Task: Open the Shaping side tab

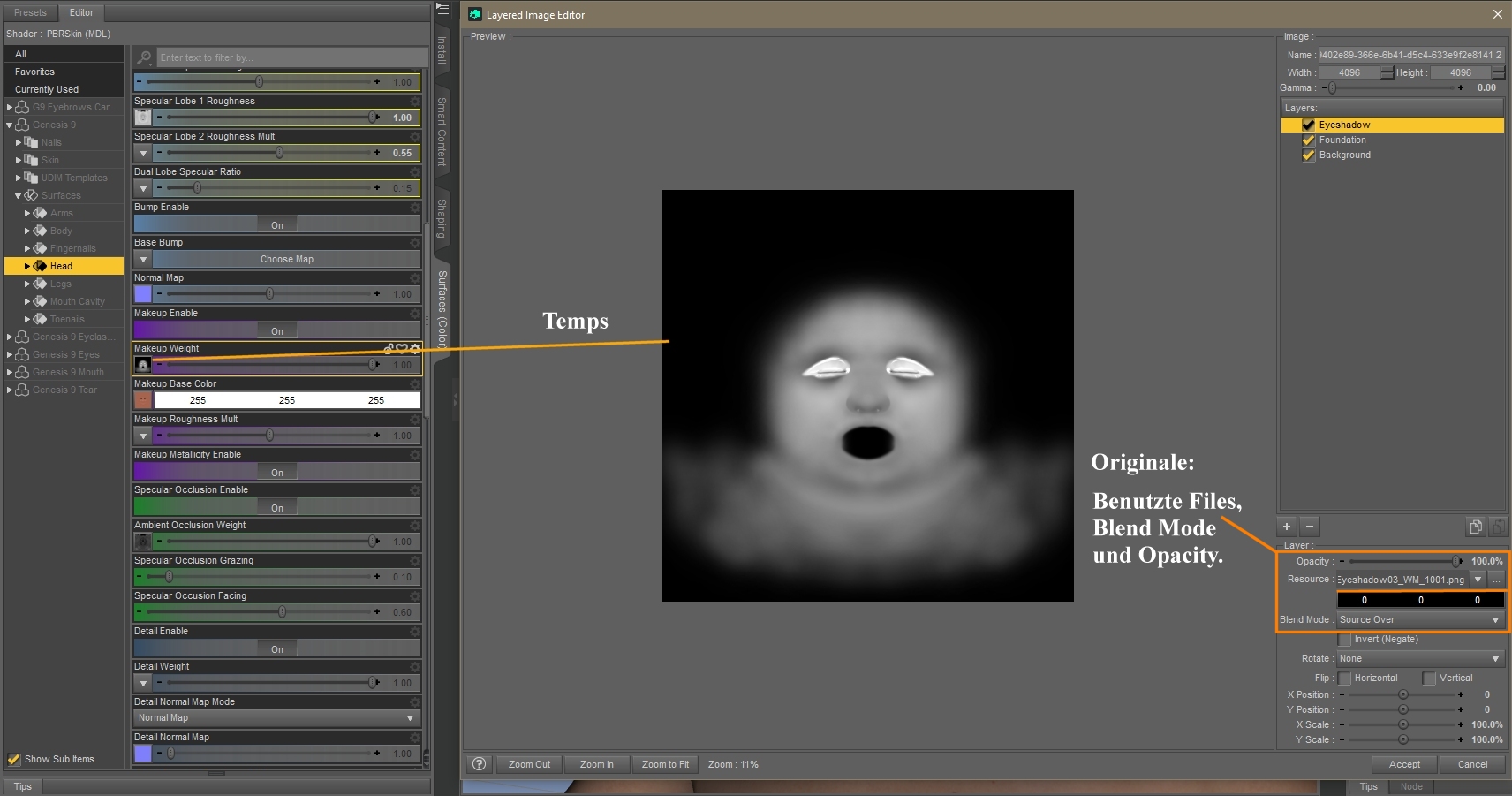Action: pyautogui.click(x=442, y=218)
